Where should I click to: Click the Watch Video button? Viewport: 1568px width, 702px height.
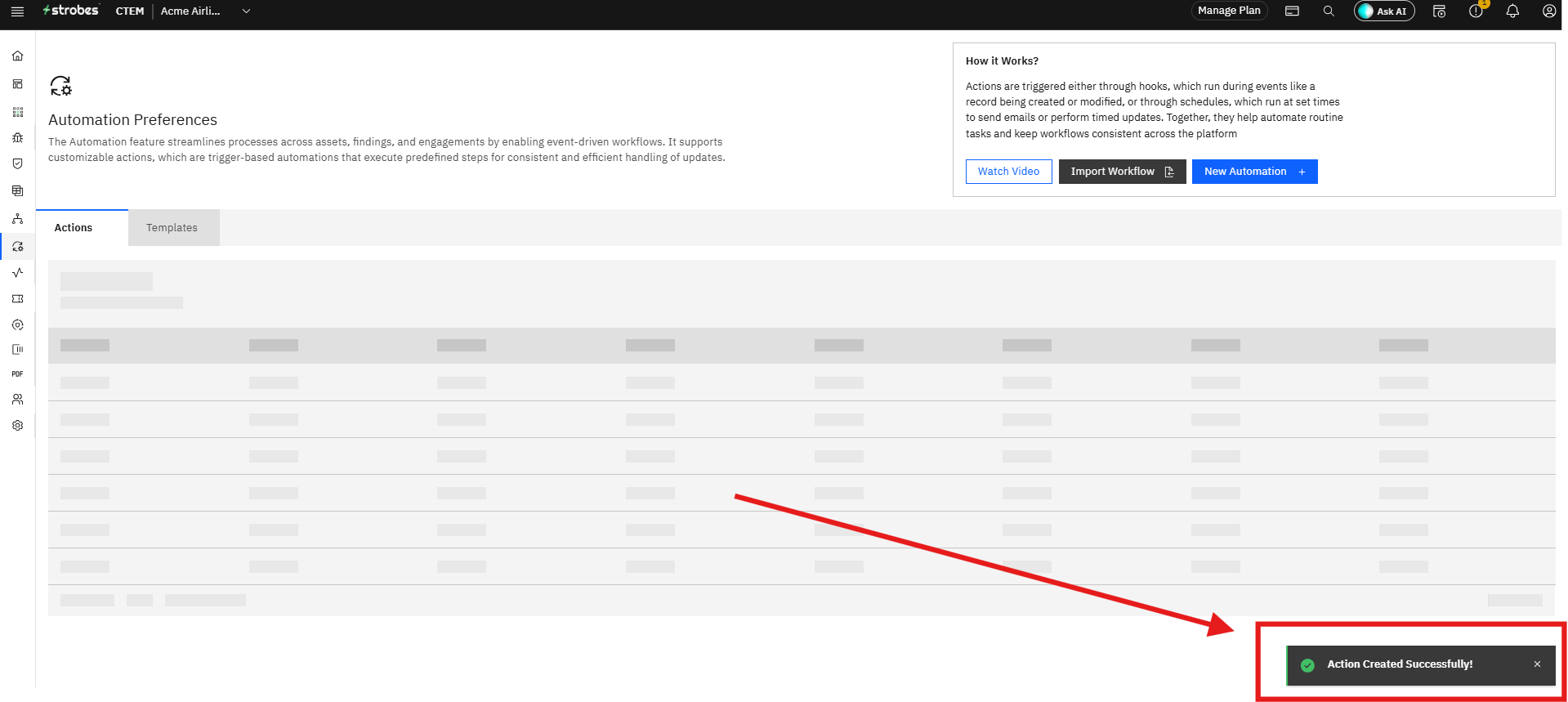1008,172
